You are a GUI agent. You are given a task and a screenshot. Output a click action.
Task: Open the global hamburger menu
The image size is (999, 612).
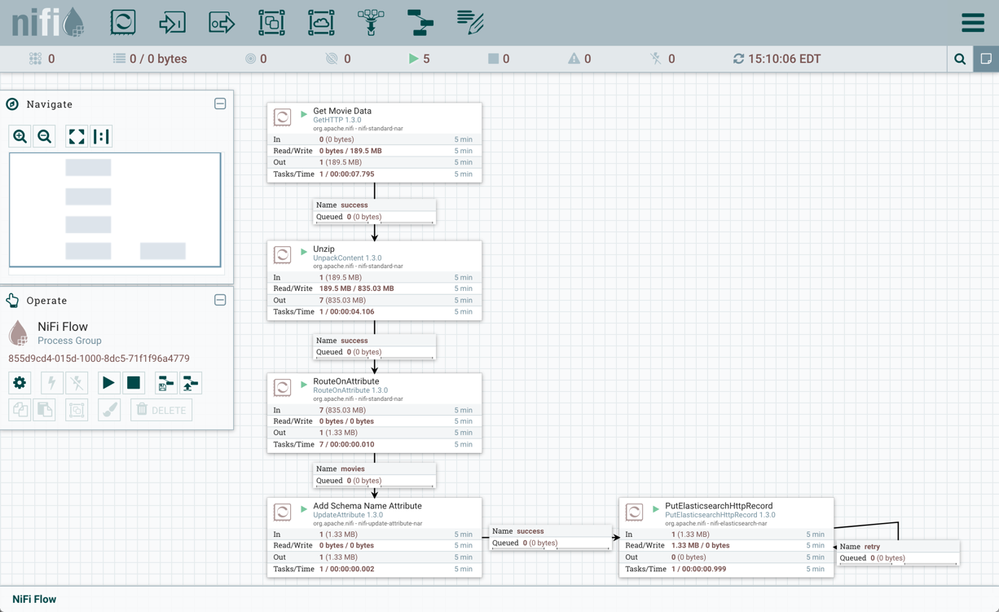coord(972,22)
